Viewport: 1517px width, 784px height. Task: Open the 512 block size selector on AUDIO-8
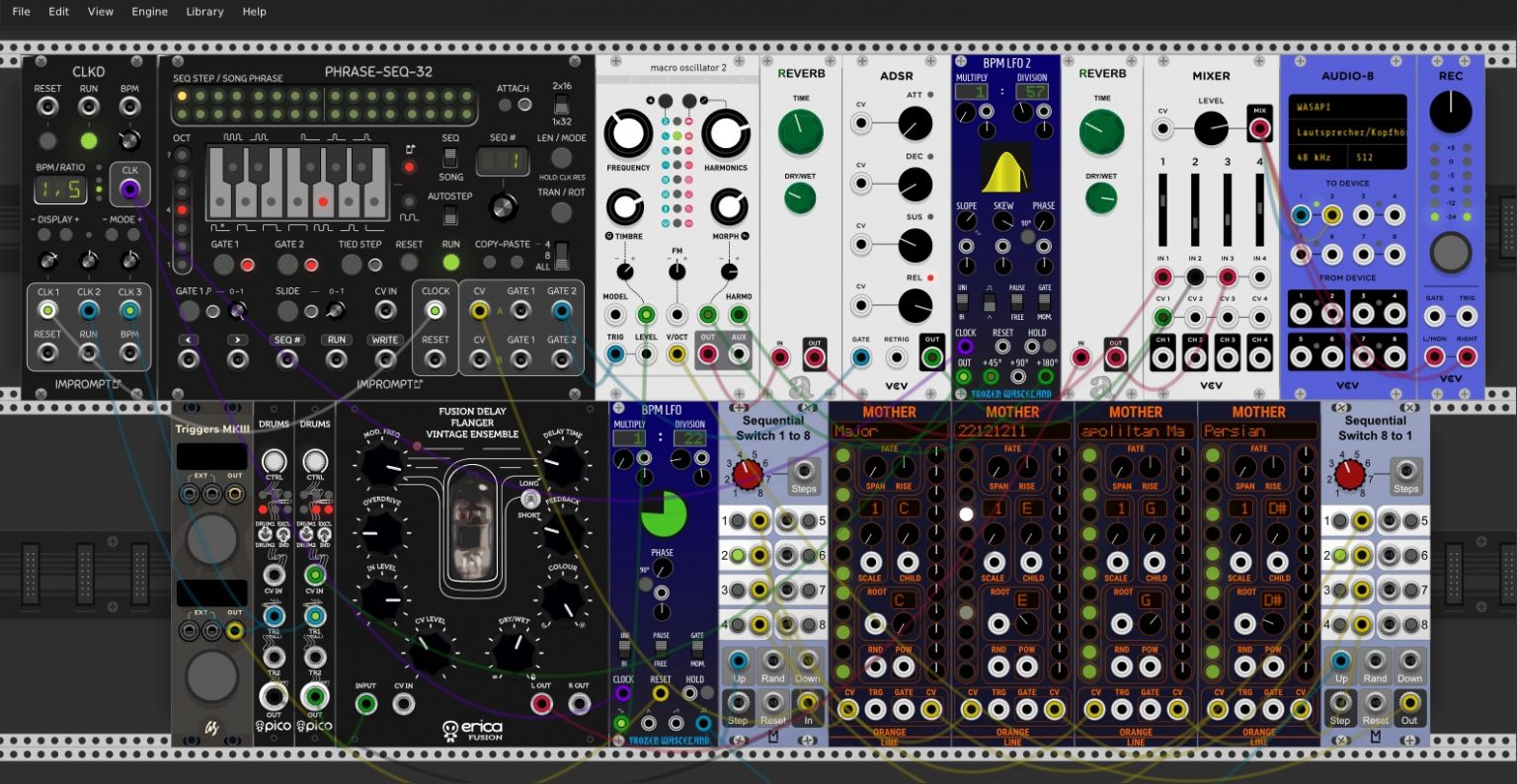tap(1380, 158)
